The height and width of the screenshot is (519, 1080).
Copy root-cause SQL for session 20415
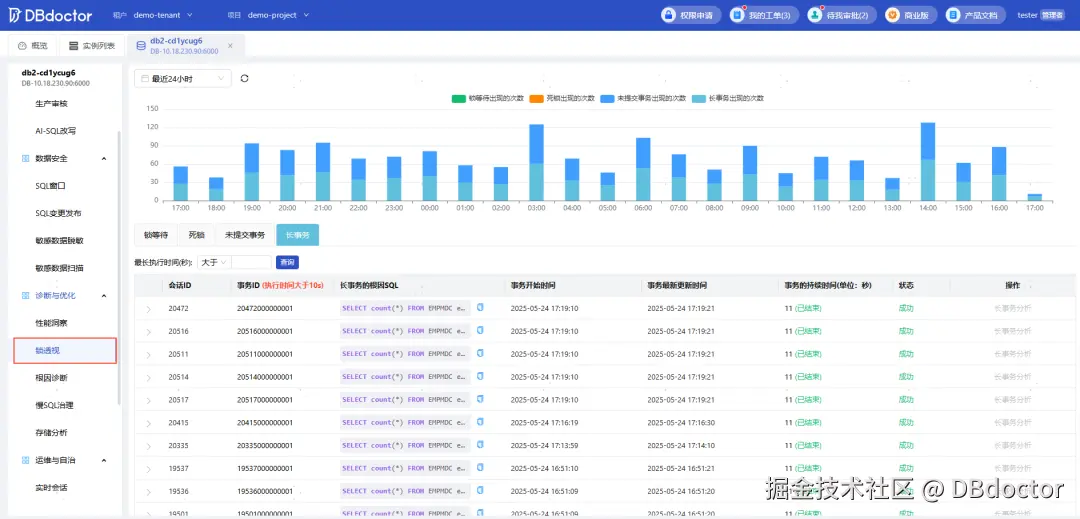[480, 422]
